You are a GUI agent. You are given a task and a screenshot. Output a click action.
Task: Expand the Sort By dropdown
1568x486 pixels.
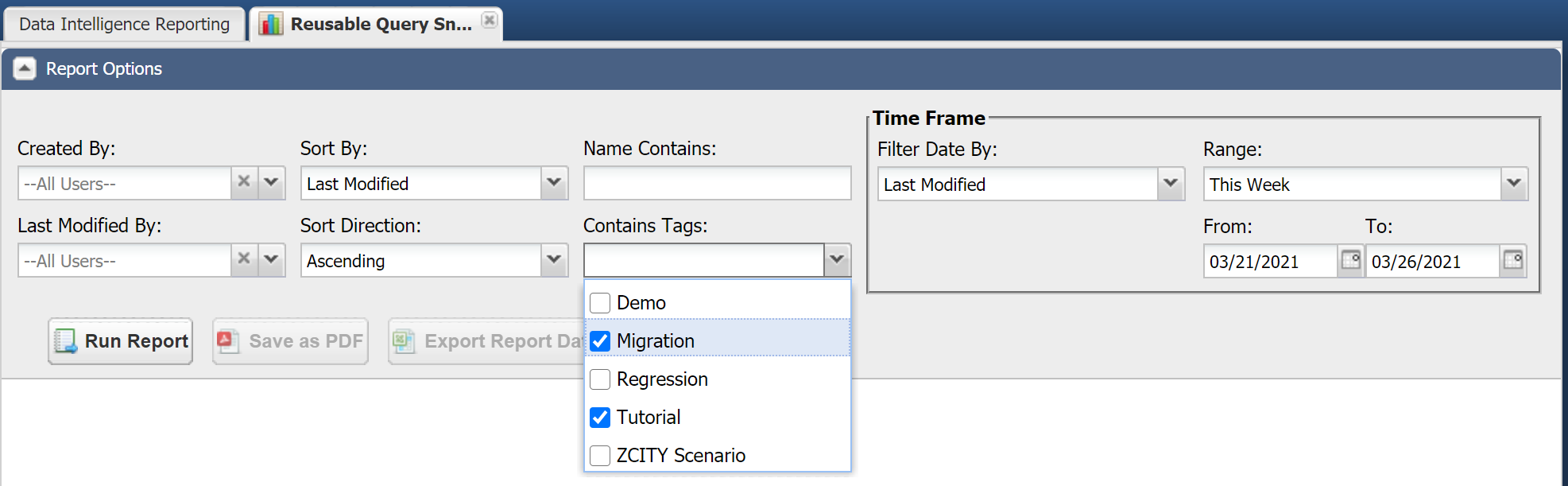(x=554, y=183)
